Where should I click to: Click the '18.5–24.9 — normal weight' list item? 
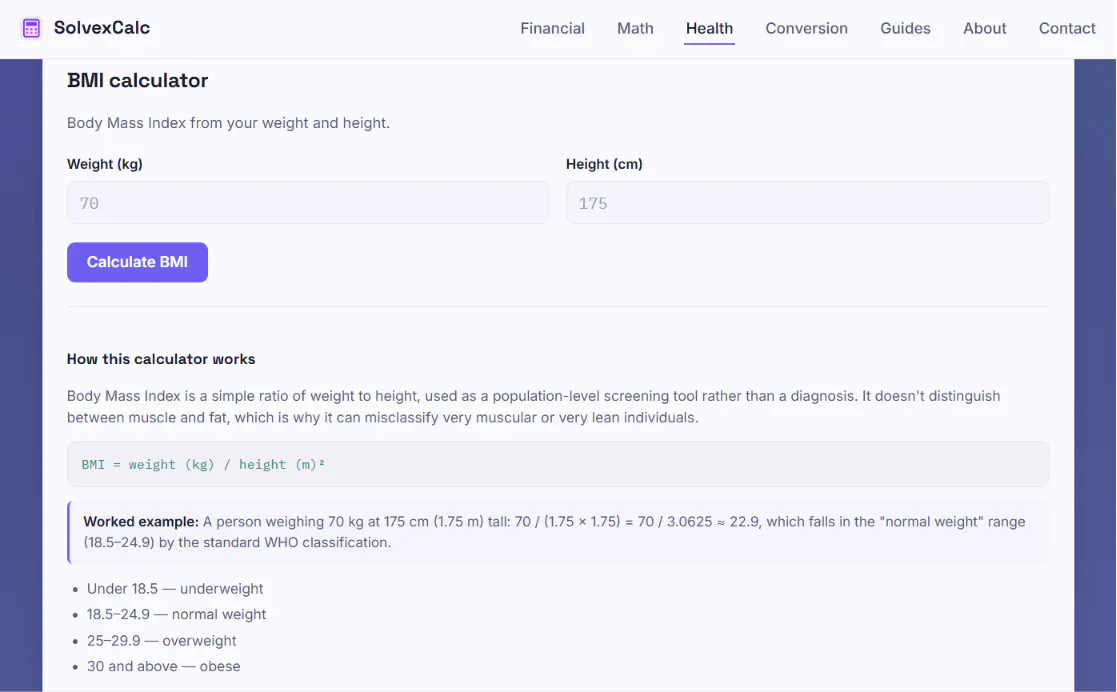point(176,614)
